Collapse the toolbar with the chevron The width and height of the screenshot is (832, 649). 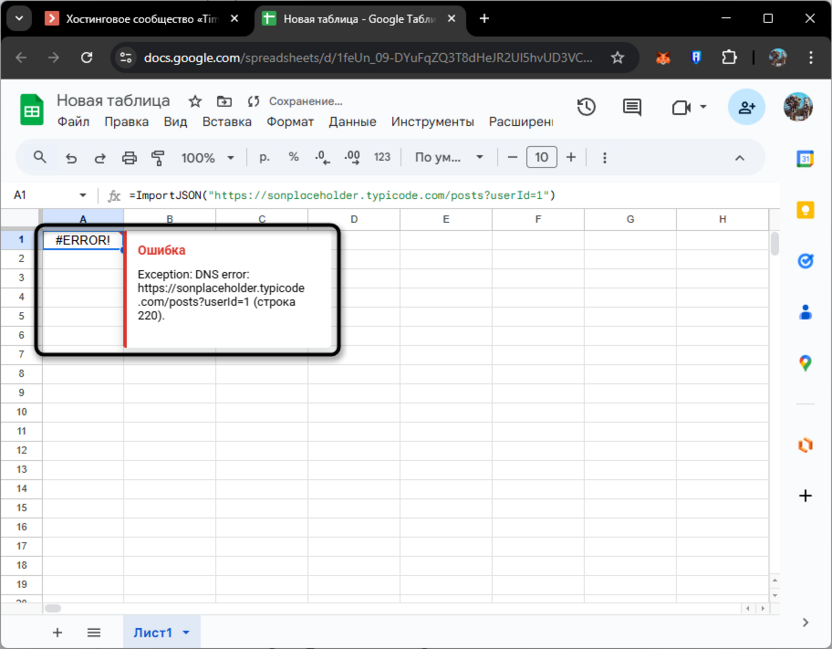(x=739, y=157)
